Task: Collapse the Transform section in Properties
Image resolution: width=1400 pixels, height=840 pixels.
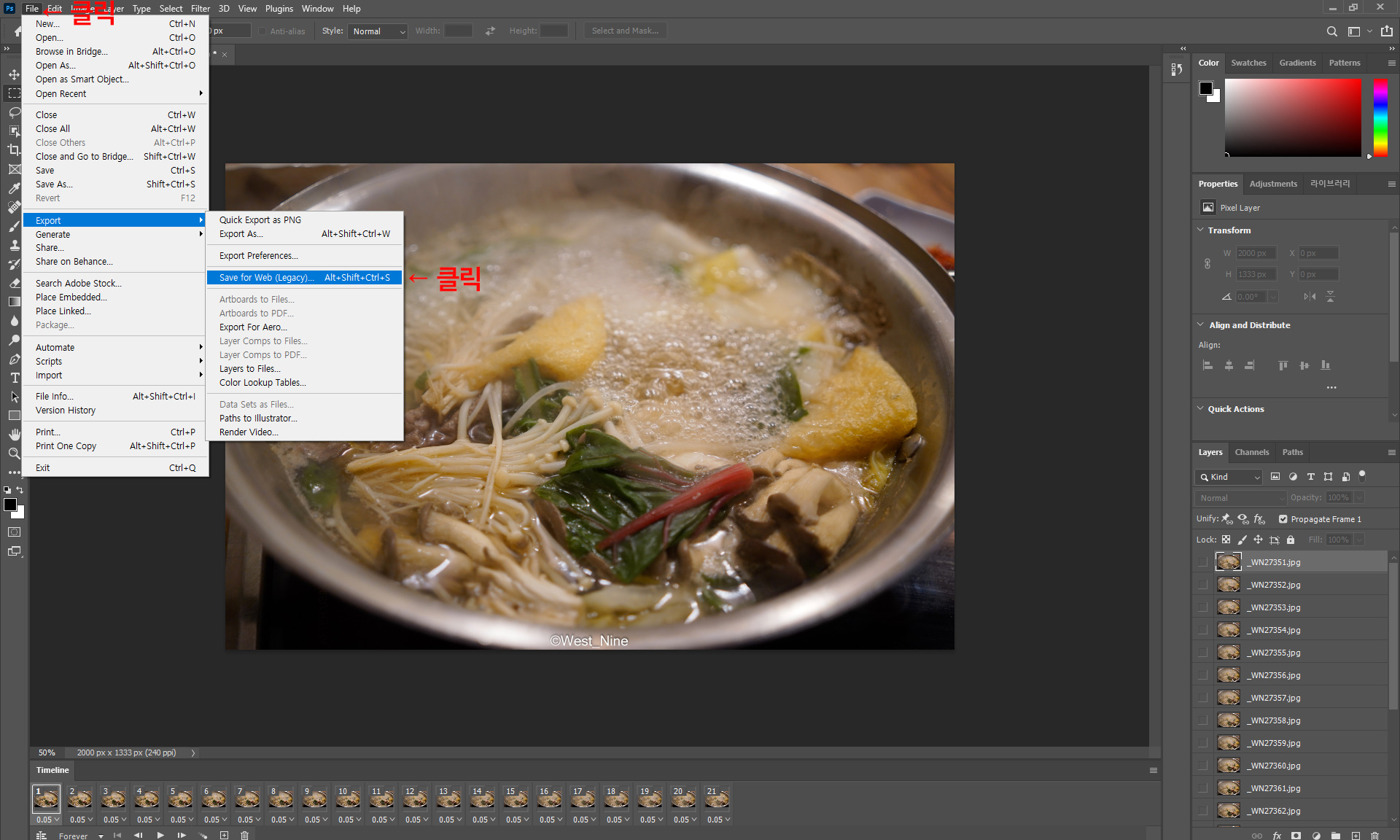Action: coord(1201,230)
